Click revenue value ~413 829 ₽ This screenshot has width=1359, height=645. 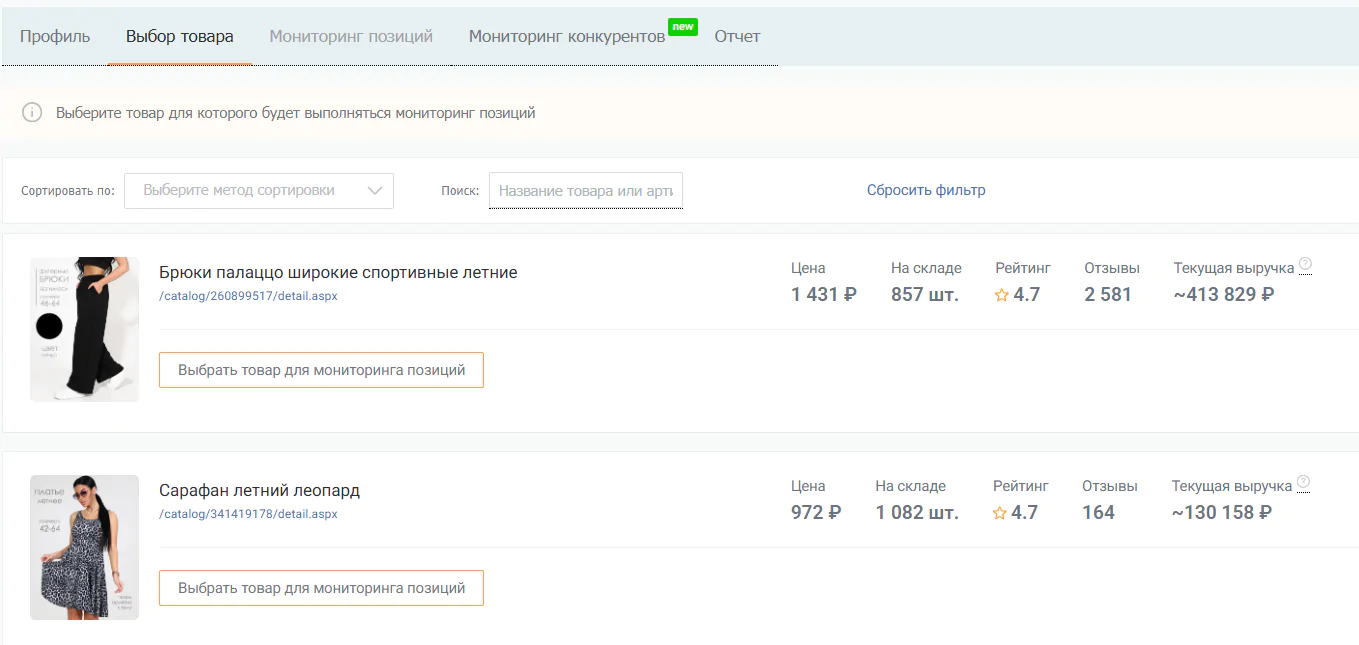pos(1224,294)
